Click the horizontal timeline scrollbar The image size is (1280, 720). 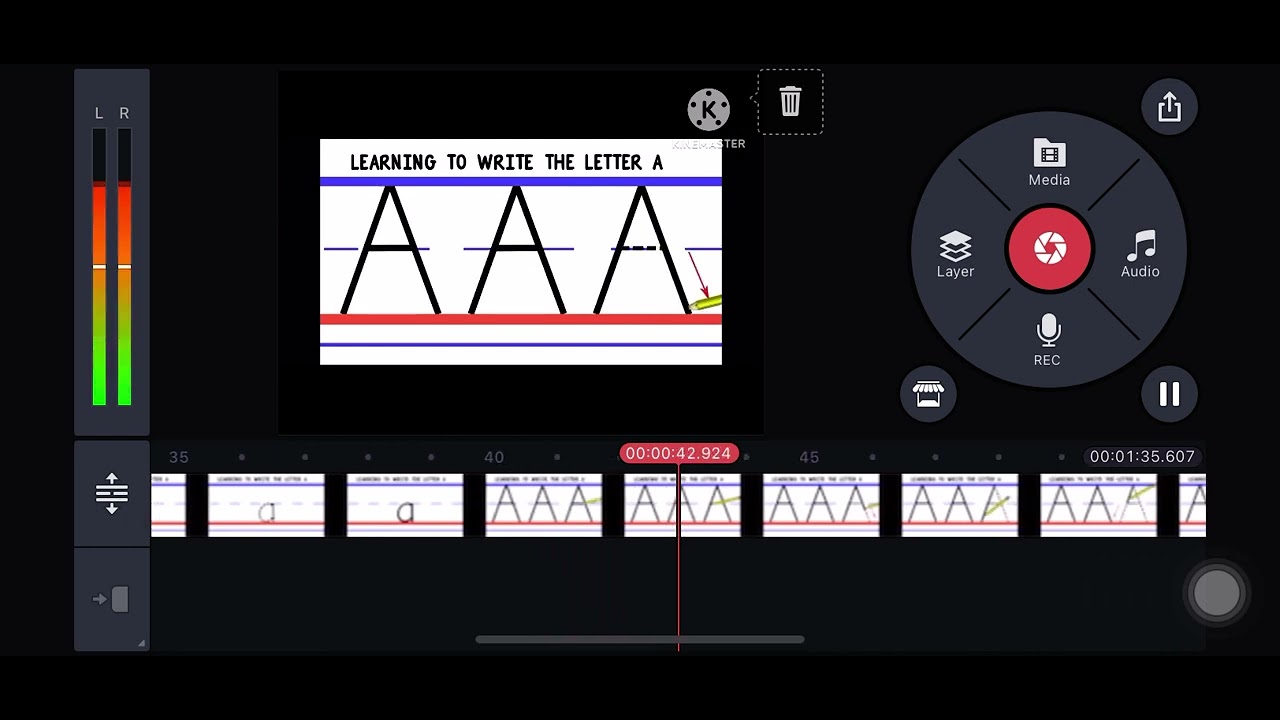(x=640, y=640)
